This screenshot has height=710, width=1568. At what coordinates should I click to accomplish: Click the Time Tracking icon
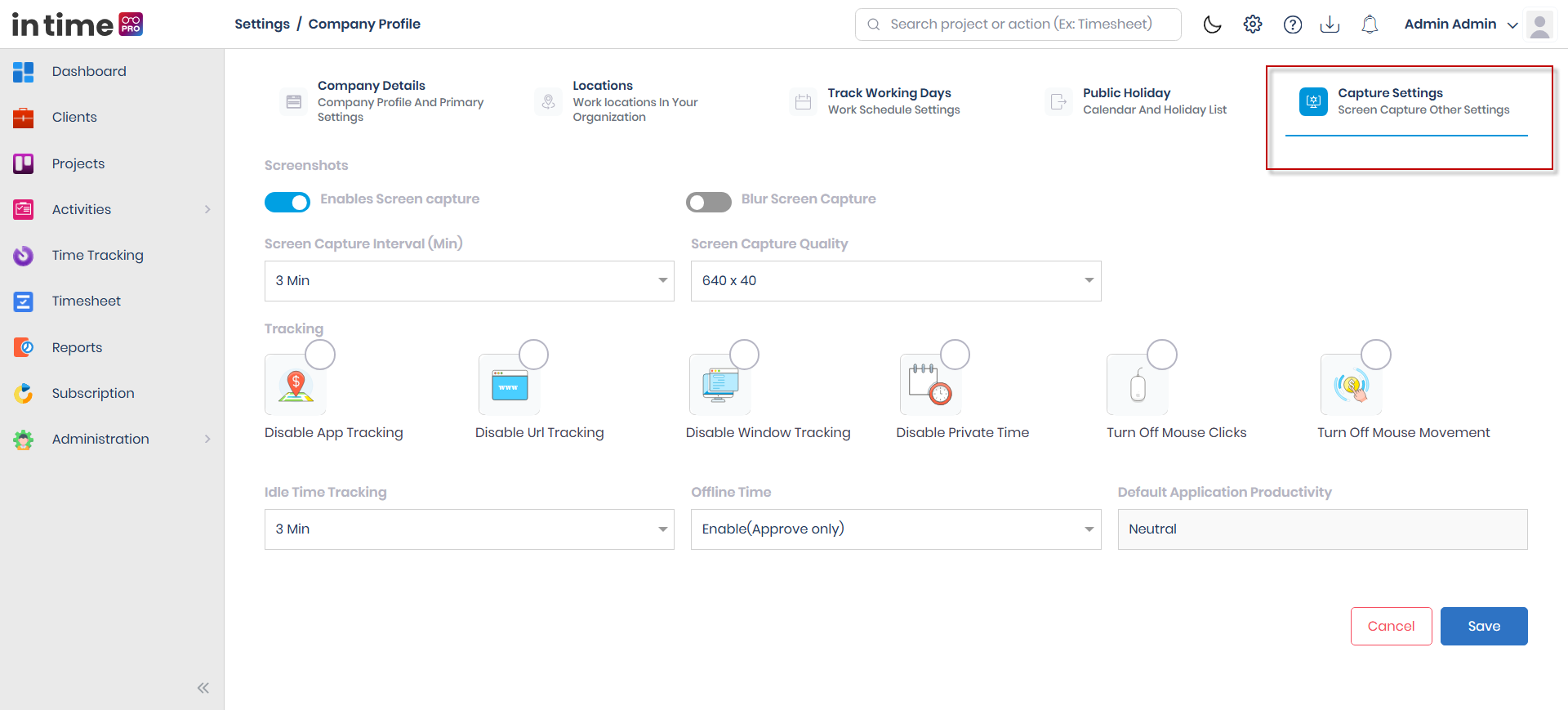click(x=24, y=256)
